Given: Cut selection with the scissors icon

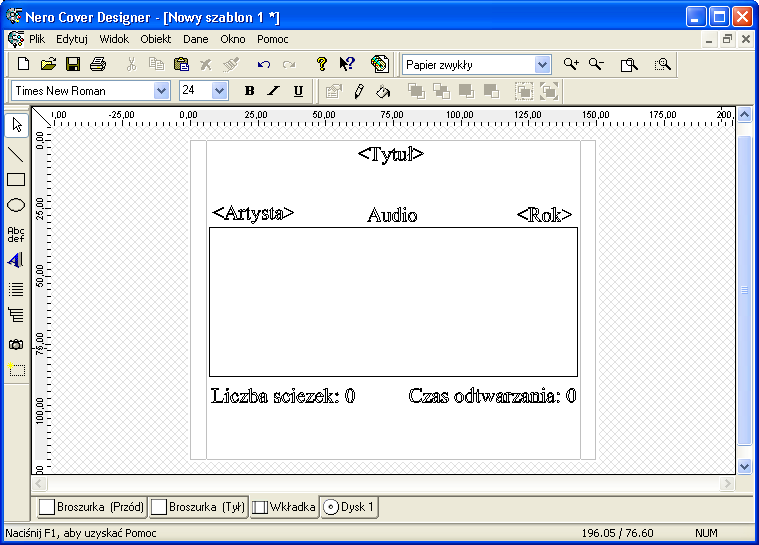Looking at the screenshot, I should [131, 64].
